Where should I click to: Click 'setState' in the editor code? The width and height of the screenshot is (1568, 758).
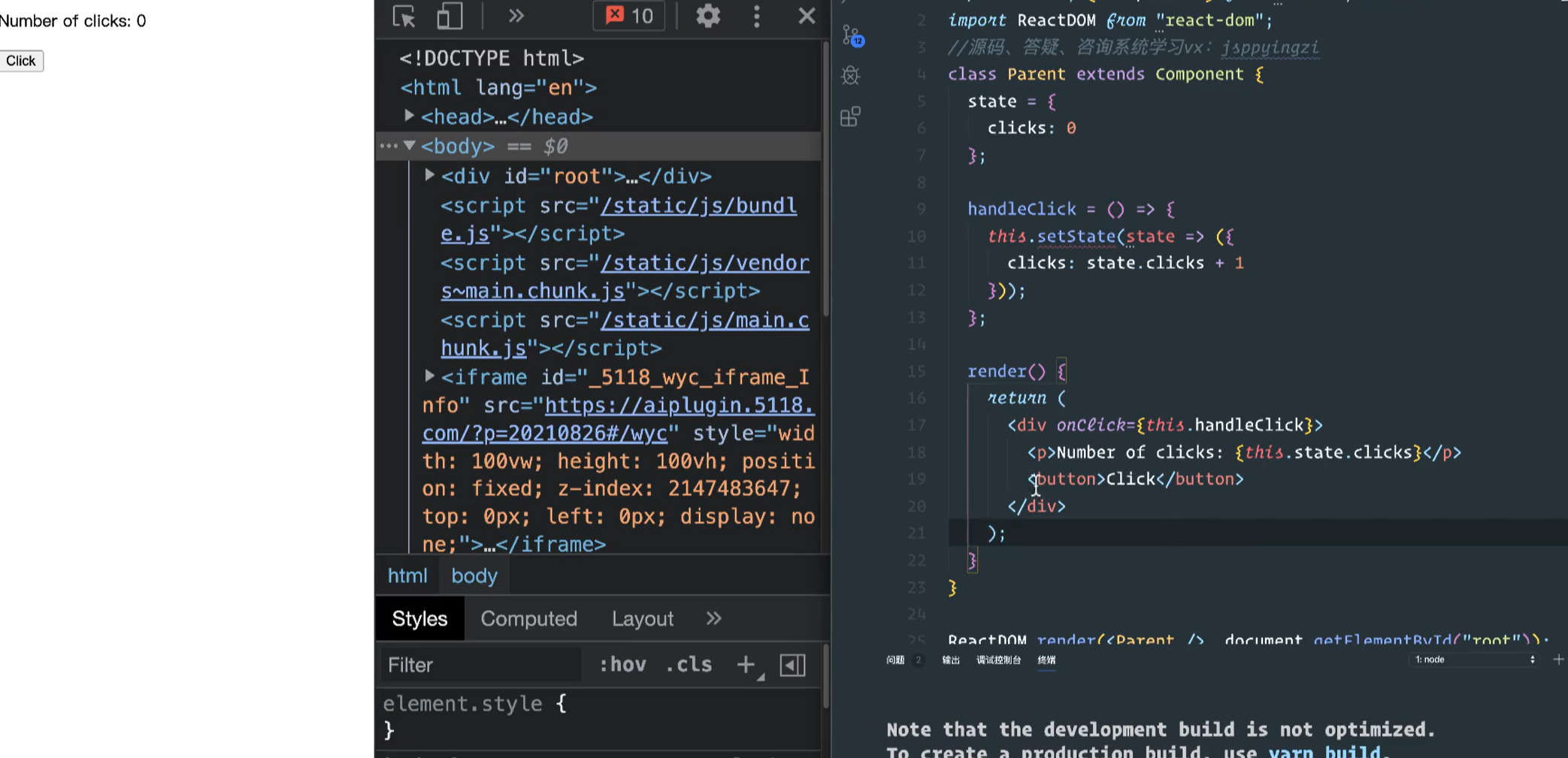click(x=1076, y=236)
